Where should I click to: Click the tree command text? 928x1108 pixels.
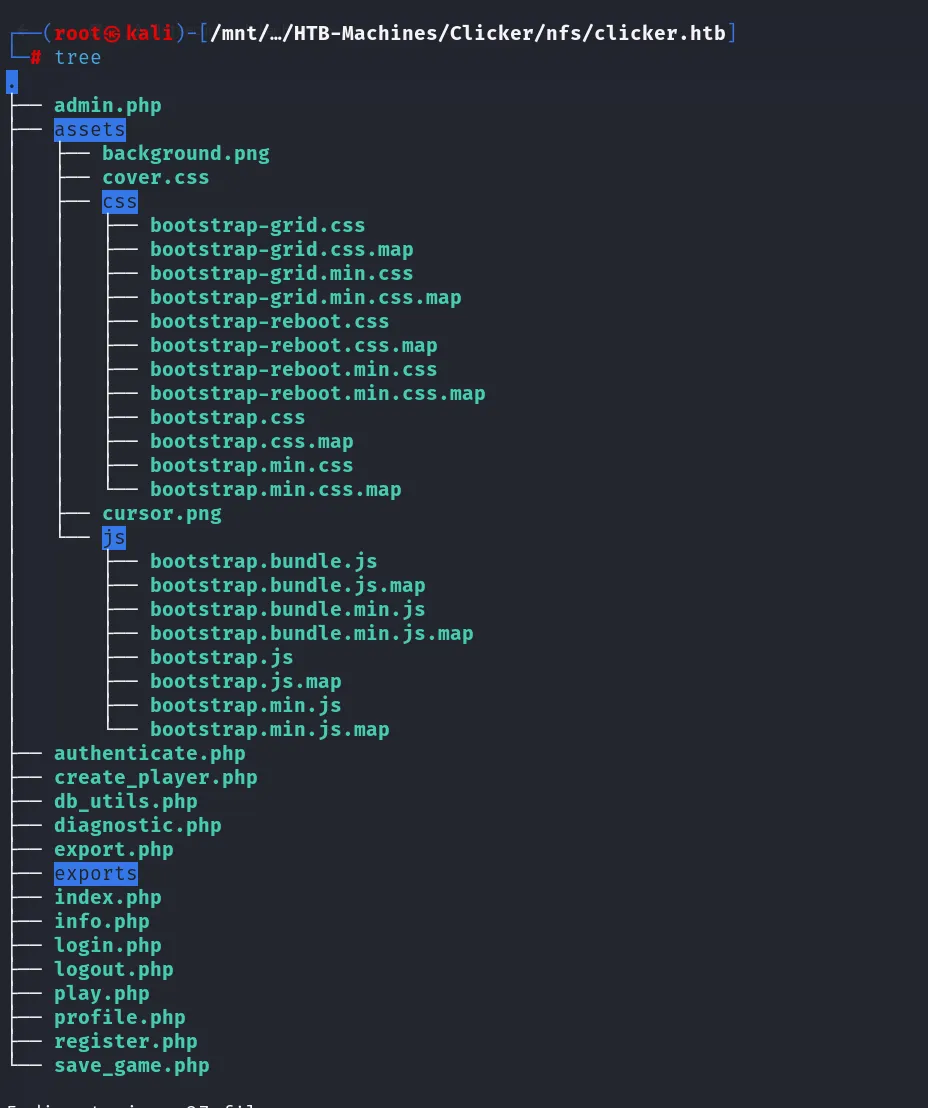(x=78, y=58)
